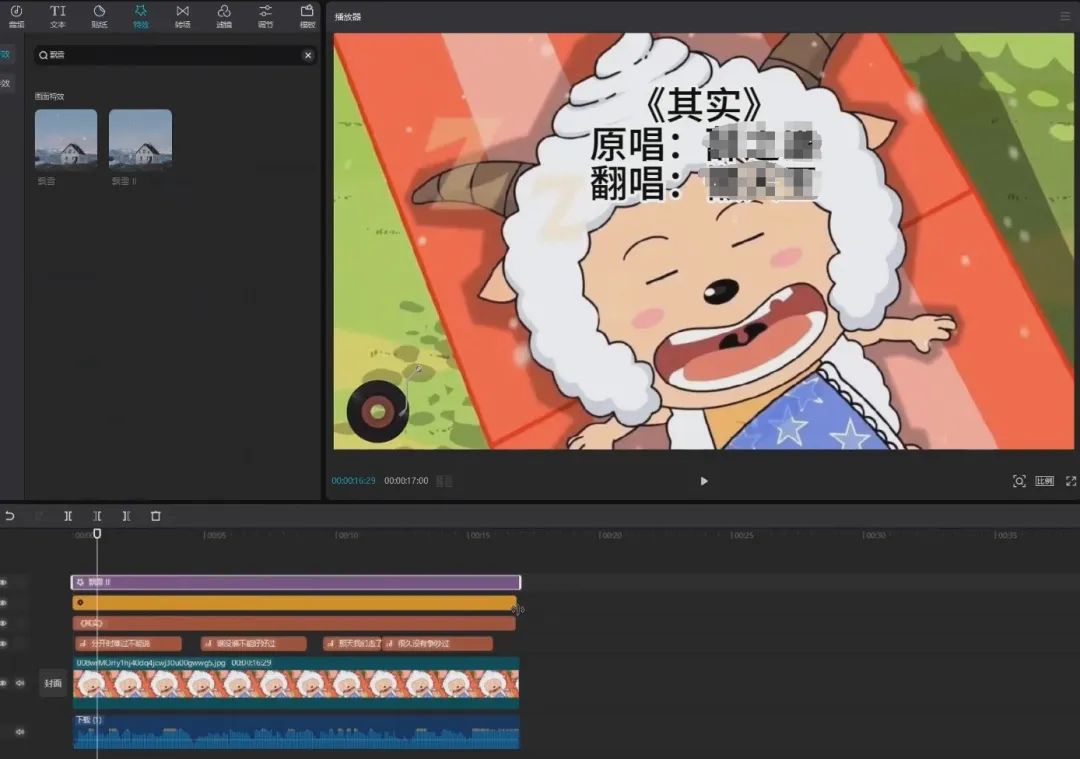Click the undo arrow in timeline toolbar
The height and width of the screenshot is (759, 1080).
point(10,516)
